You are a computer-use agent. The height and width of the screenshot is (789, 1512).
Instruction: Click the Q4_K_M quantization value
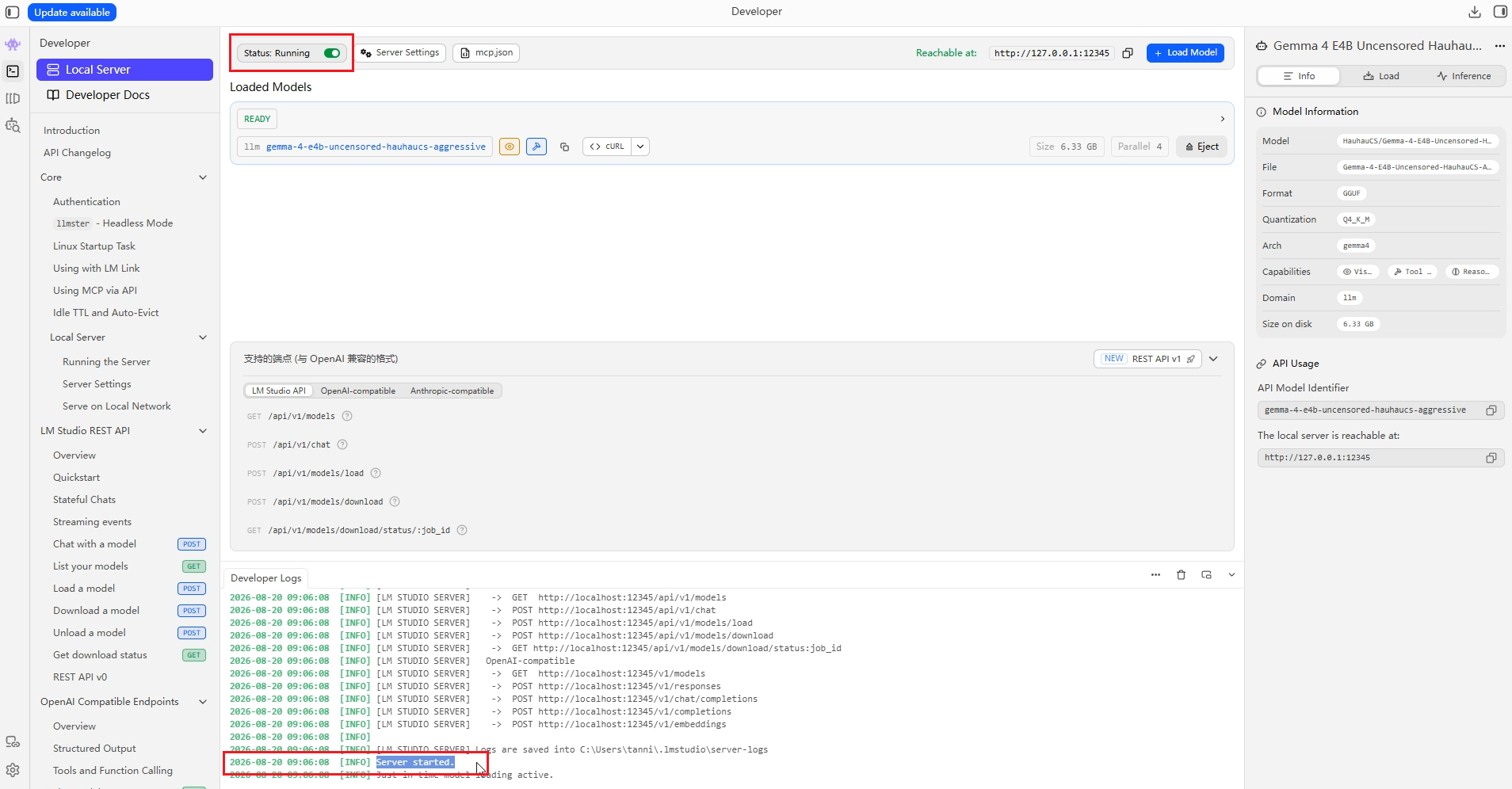click(x=1356, y=219)
